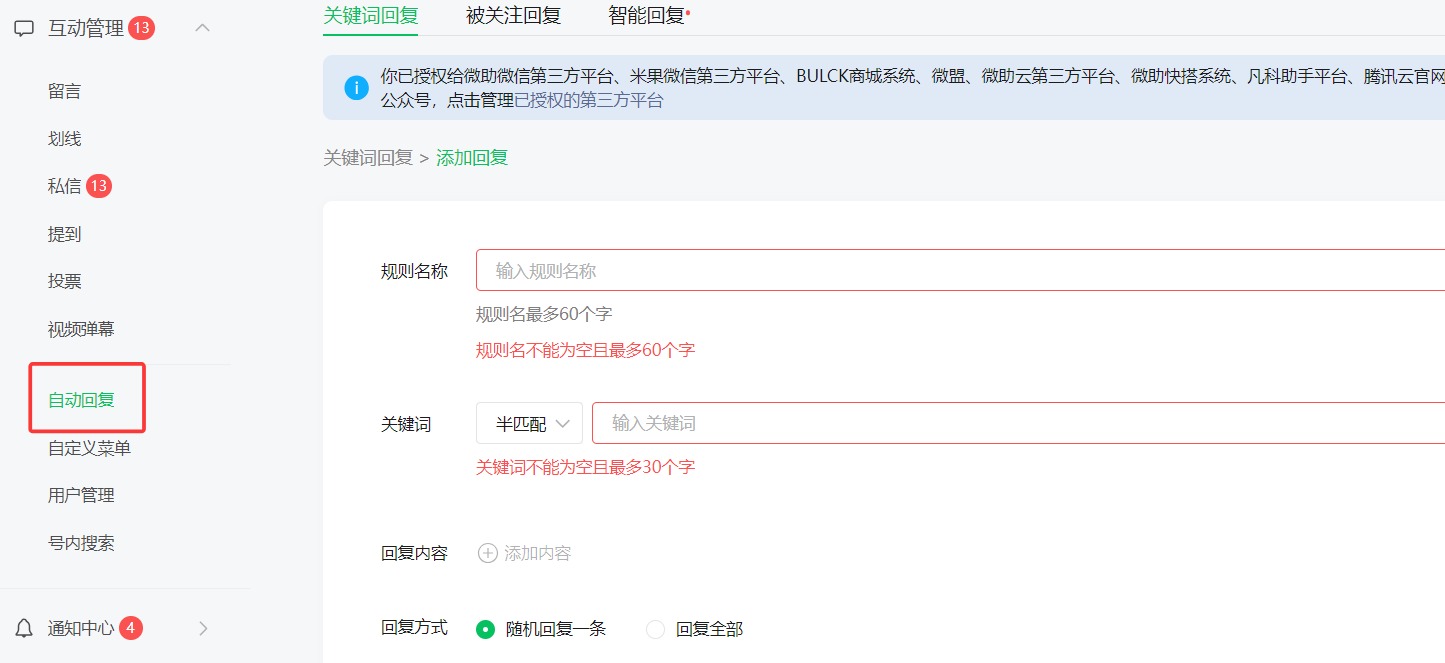Select 随机回复一条 reply mode
The width and height of the screenshot is (1445, 663).
(x=486, y=629)
